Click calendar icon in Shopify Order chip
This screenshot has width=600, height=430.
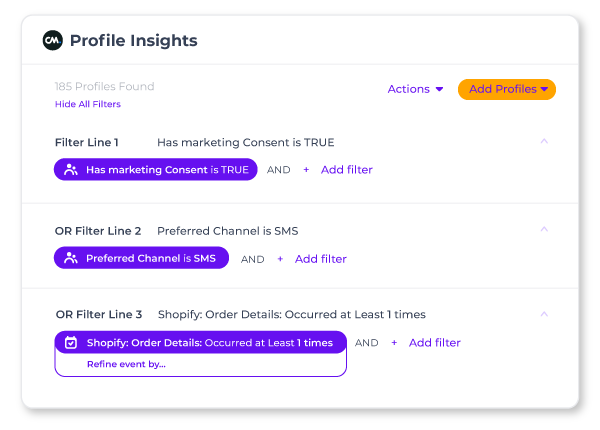click(x=71, y=343)
